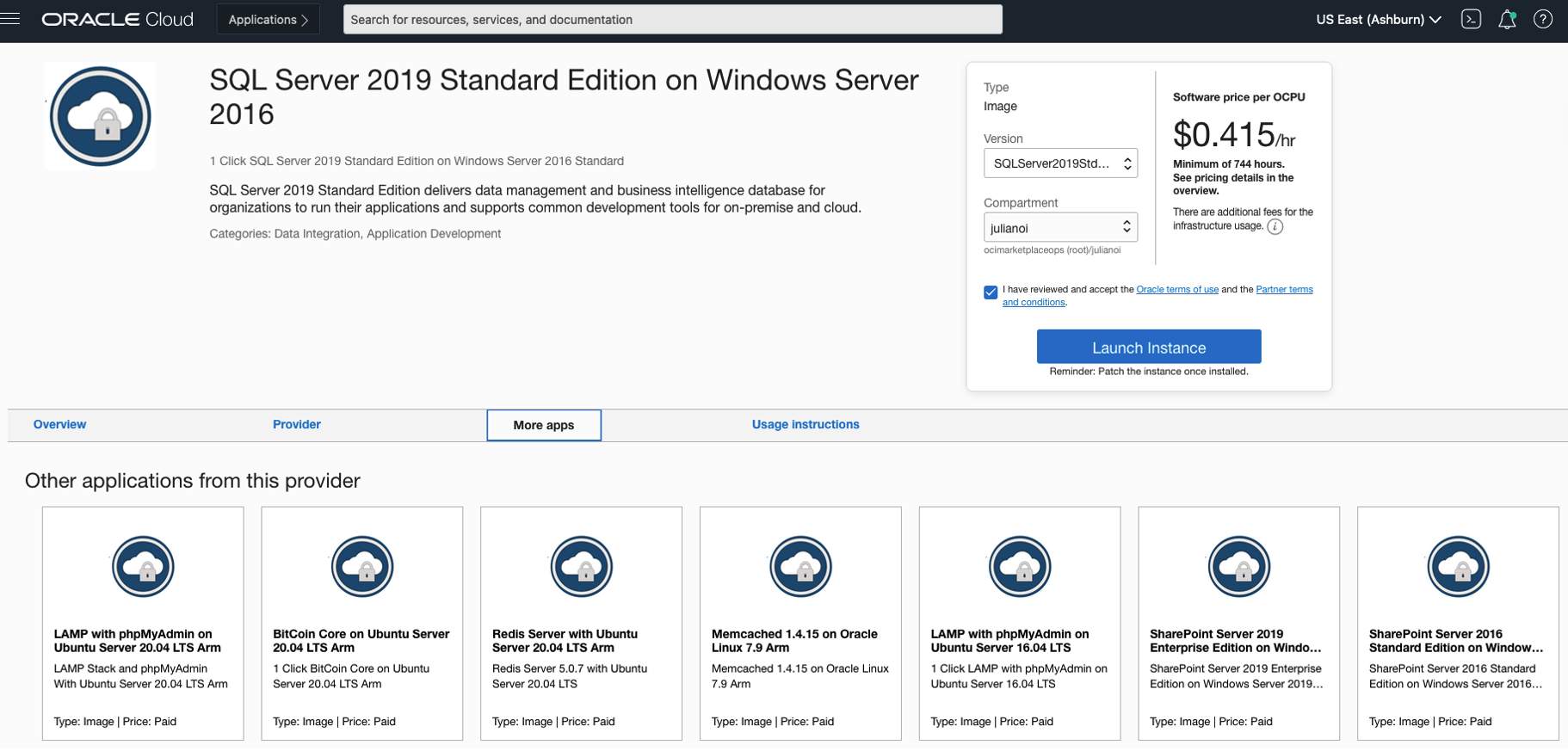
Task: Open the Version dropdown
Action: point(1060,163)
